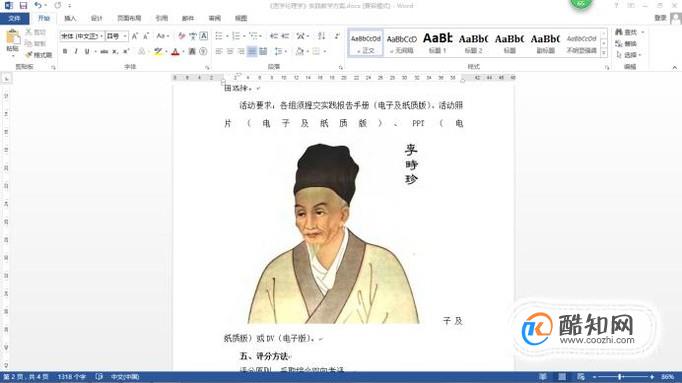The width and height of the screenshot is (682, 383).
Task: Clear all formatting with the eraser icon
Action: coord(181,36)
